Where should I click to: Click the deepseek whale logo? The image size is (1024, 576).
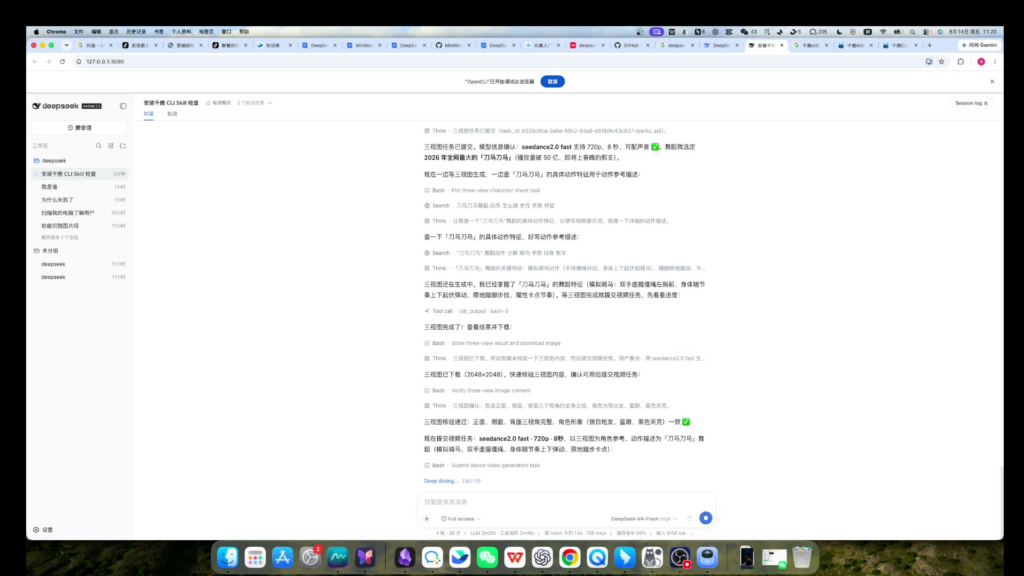pyautogui.click(x=37, y=106)
